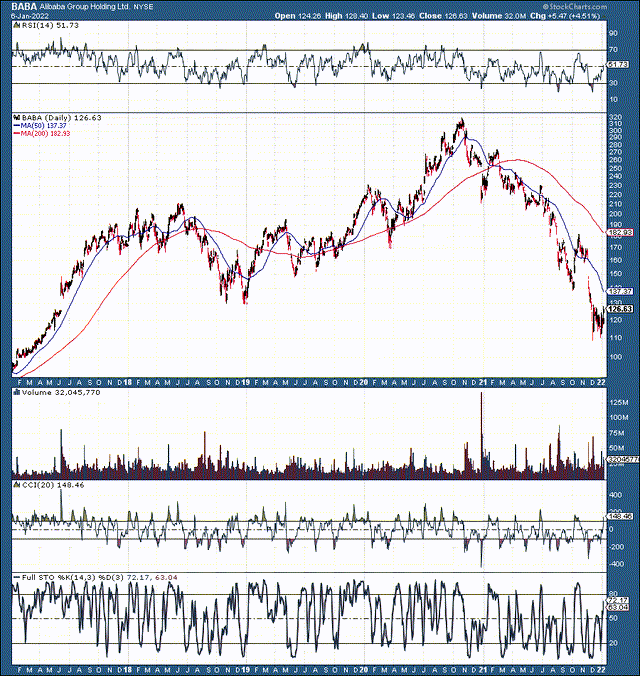
Task: Click the BABA ticker symbol in the header
Action: (x=24, y=6)
